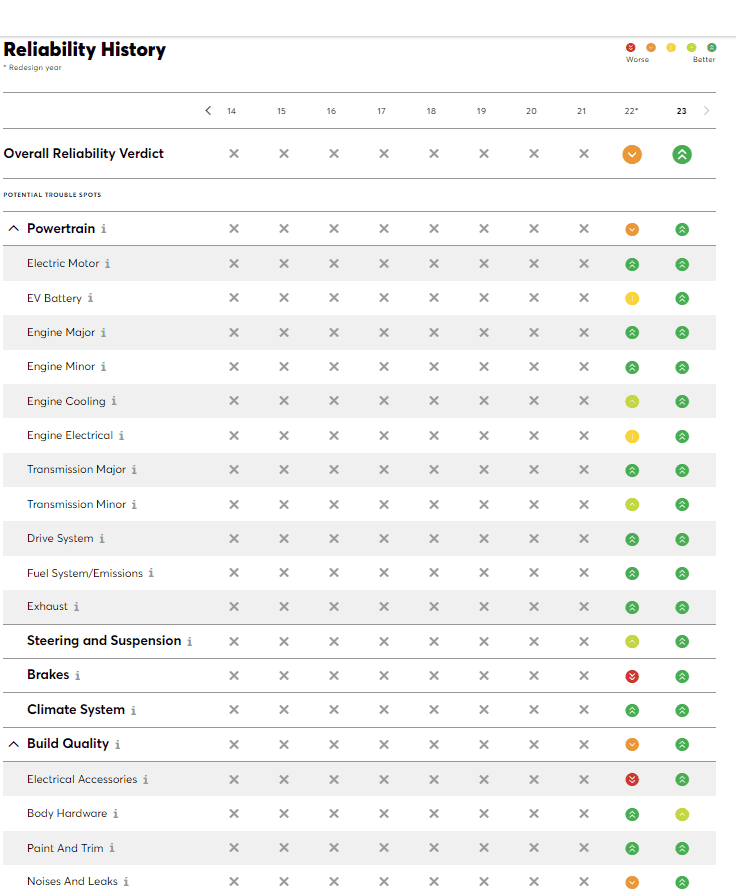Click info icon next to Powertrain
Viewport: 736px width, 893px height.
pyautogui.click(x=104, y=229)
